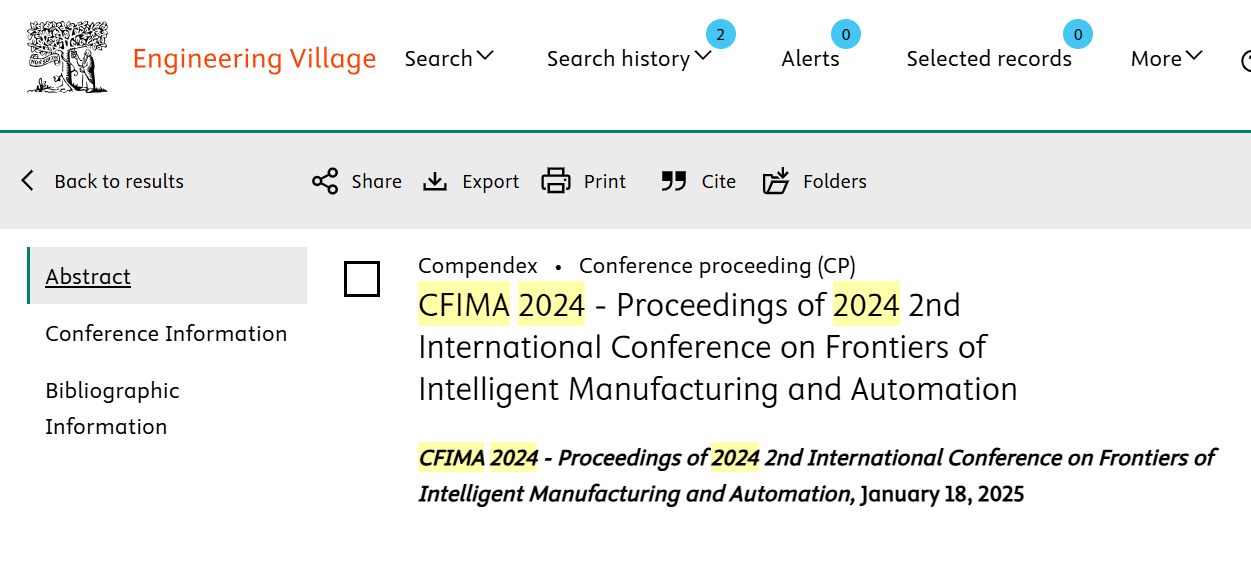The width and height of the screenshot is (1251, 562).
Task: Switch to the Conference Information section
Action: (166, 333)
